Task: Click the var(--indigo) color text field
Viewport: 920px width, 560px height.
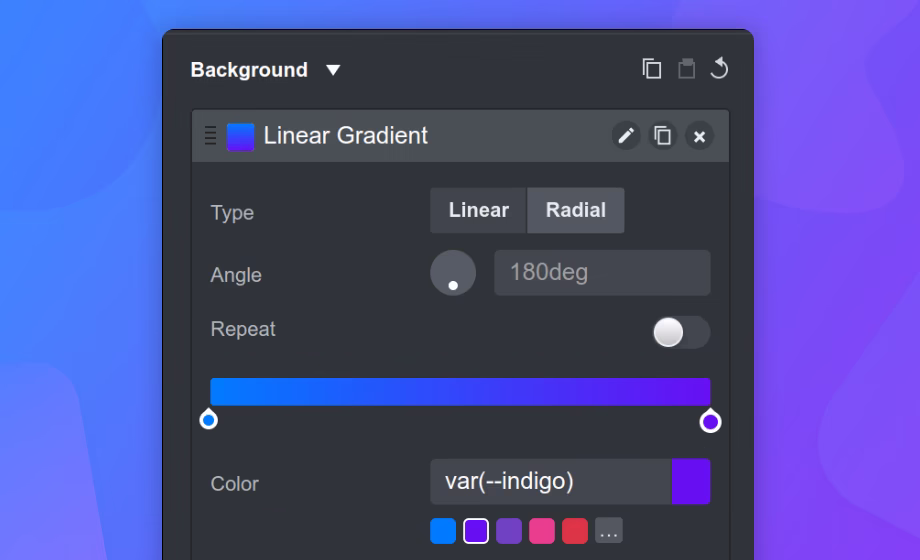Action: (x=550, y=482)
